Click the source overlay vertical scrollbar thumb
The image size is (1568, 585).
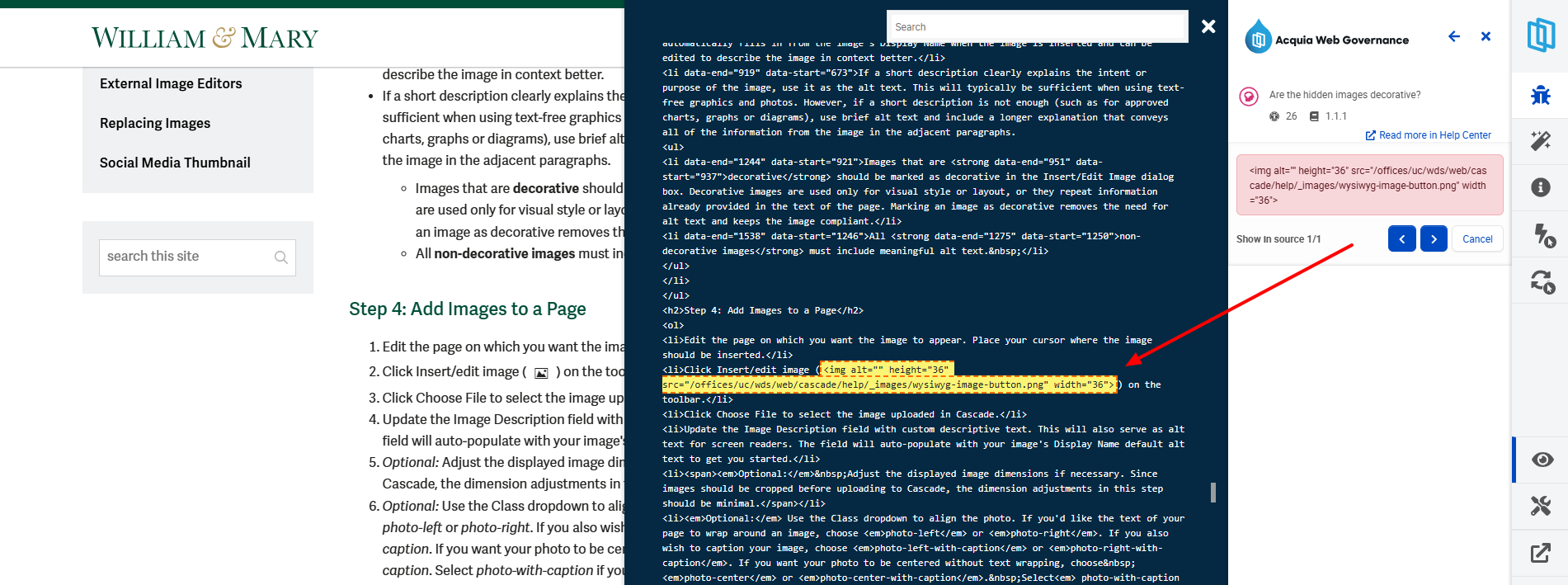(x=1212, y=493)
